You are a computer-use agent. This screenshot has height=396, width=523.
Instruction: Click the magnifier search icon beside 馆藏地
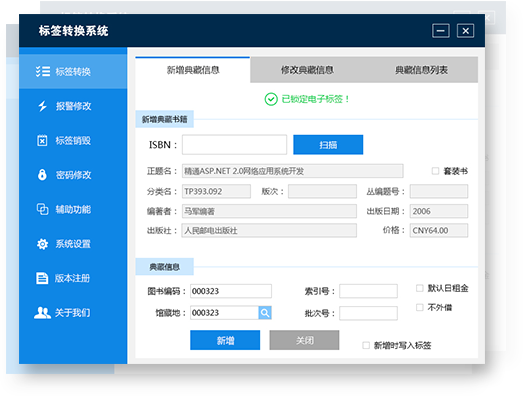click(265, 313)
